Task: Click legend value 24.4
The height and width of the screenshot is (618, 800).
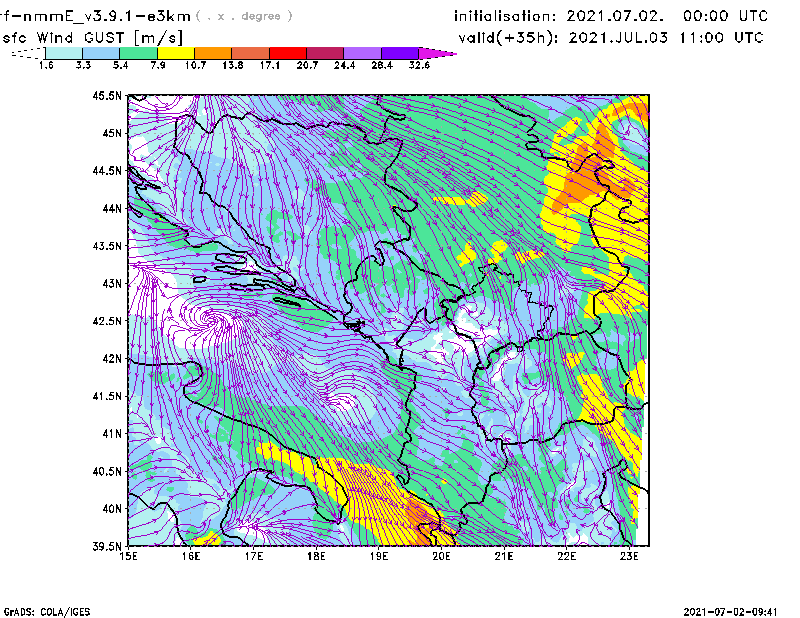Action: pyautogui.click(x=344, y=65)
